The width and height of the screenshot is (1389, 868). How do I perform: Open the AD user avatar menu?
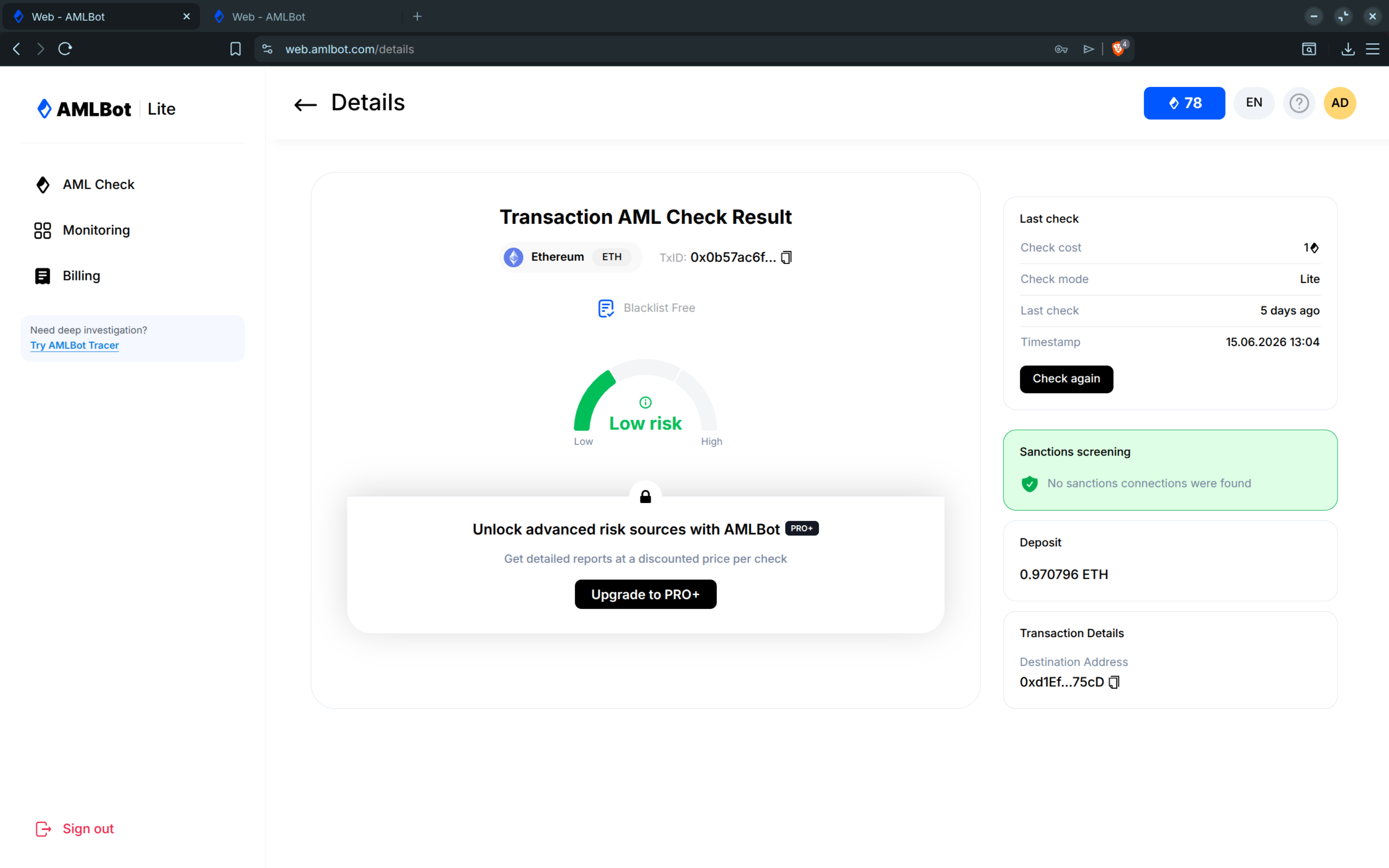[1340, 104]
